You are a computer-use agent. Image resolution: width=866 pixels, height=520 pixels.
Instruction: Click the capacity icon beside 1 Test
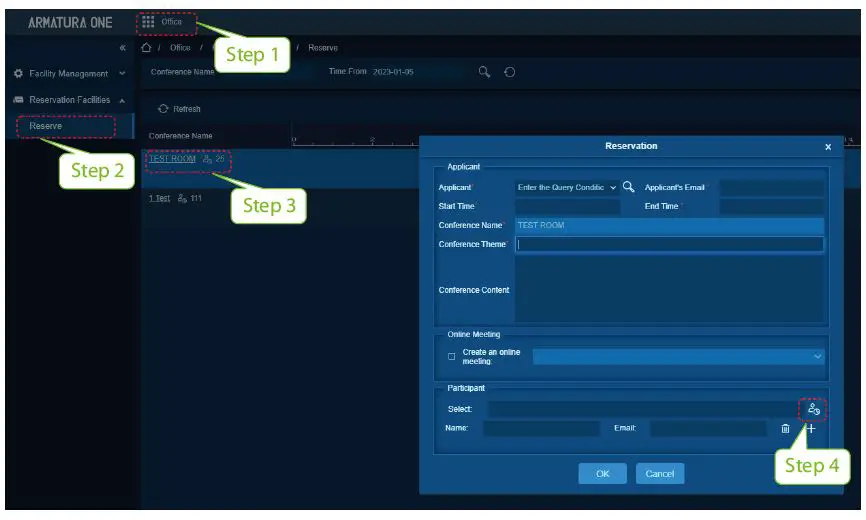(182, 199)
